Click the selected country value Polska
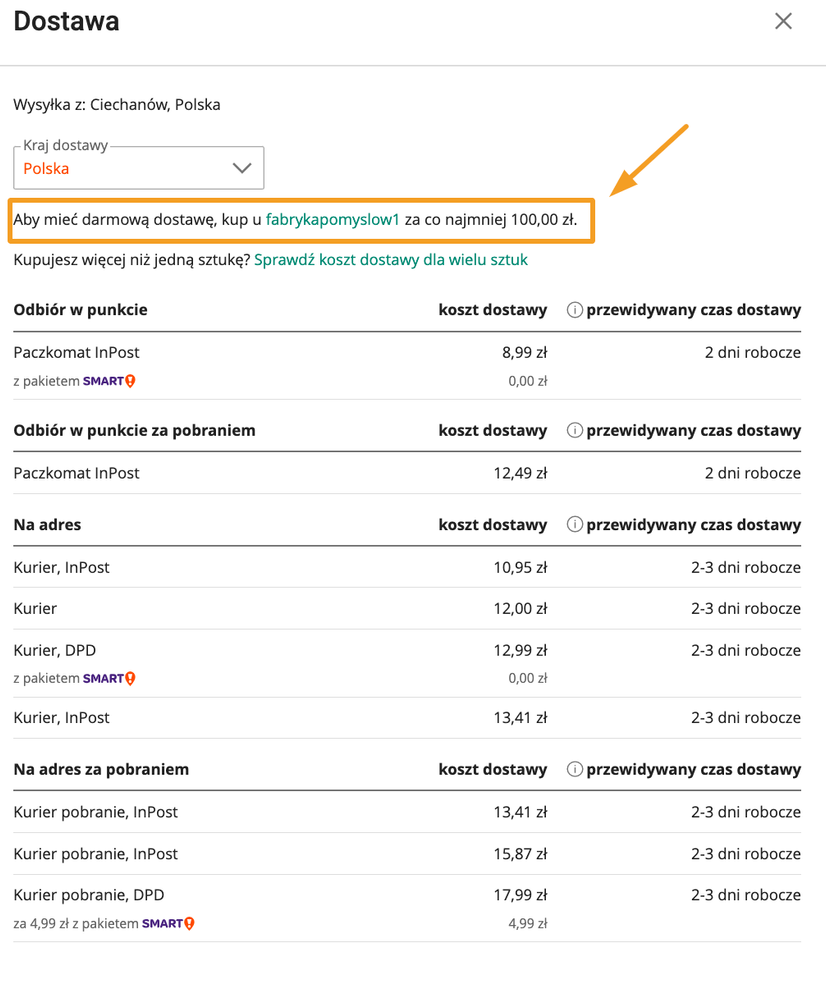 47,169
